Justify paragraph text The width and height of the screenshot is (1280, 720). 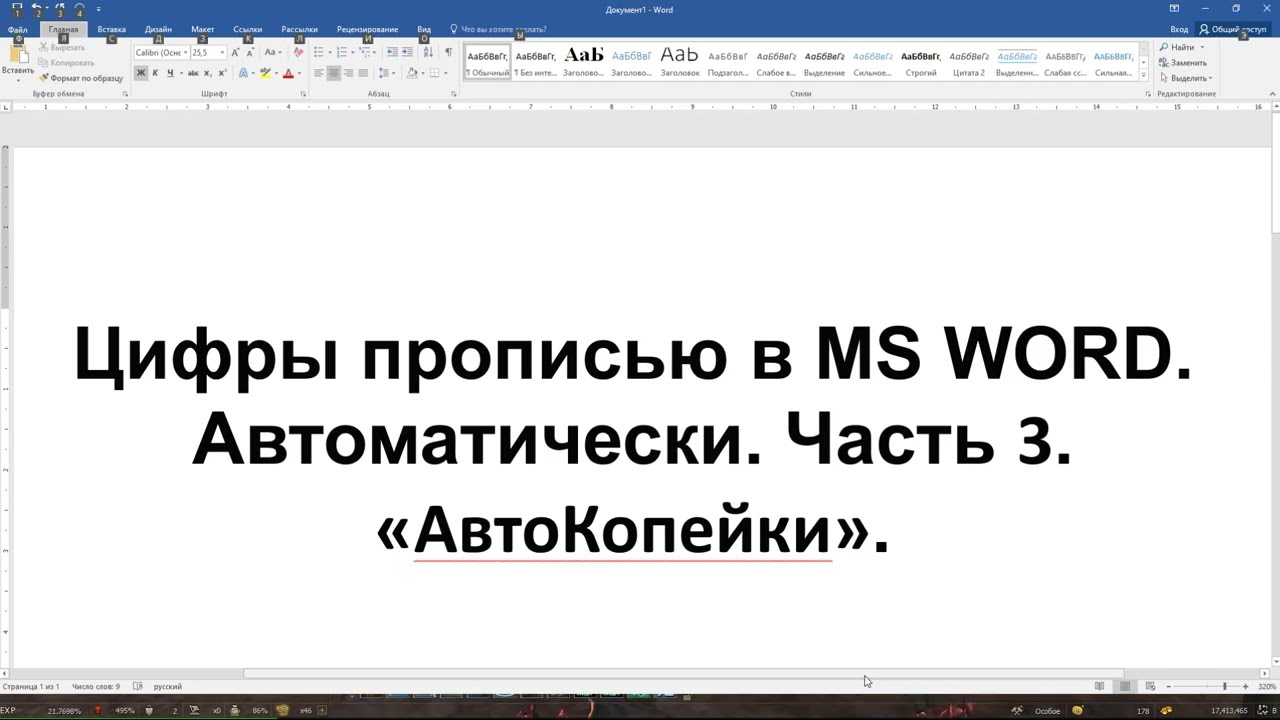tap(362, 73)
